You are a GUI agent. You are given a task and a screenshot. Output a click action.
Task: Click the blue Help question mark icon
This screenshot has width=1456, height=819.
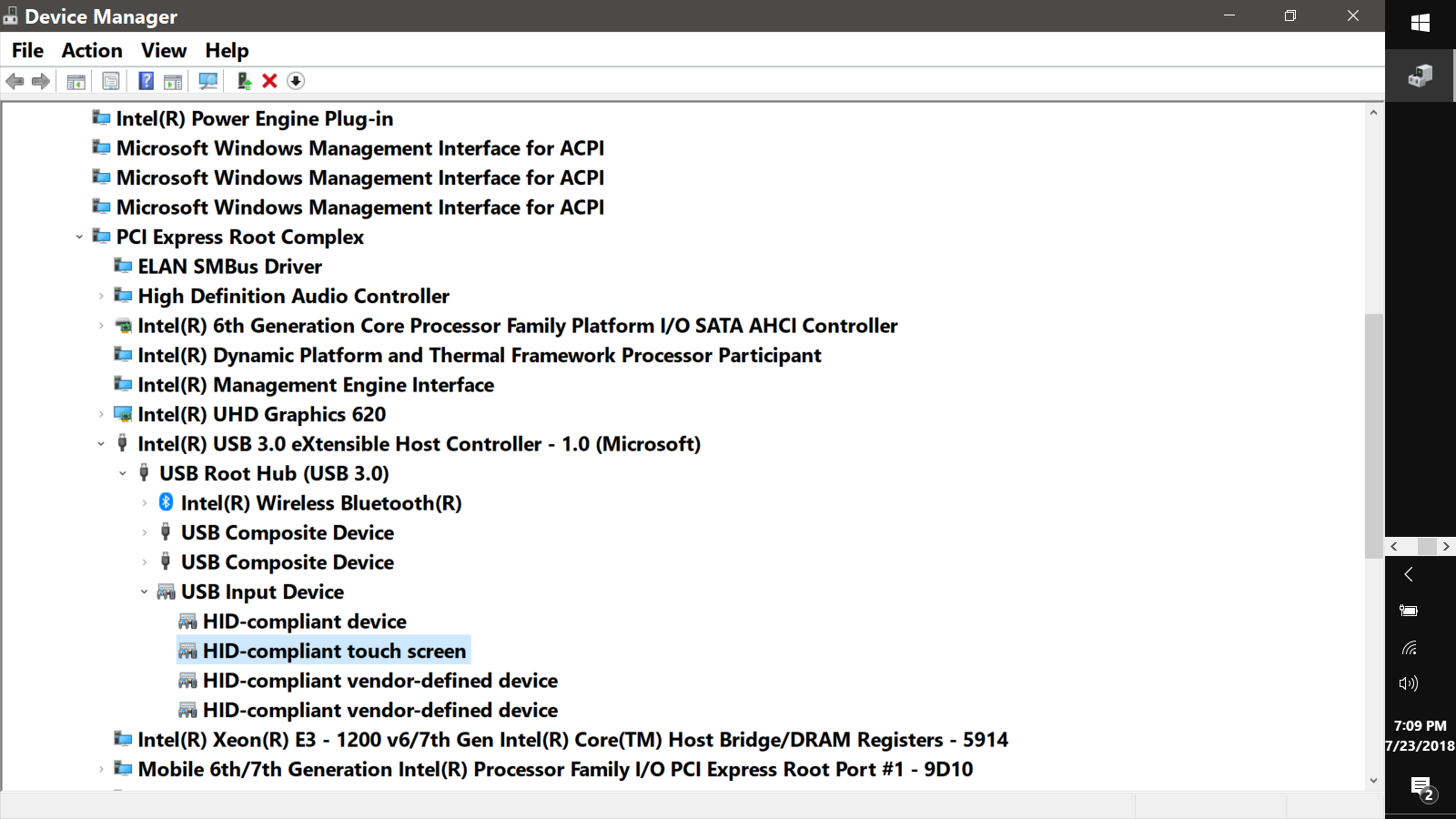(146, 81)
